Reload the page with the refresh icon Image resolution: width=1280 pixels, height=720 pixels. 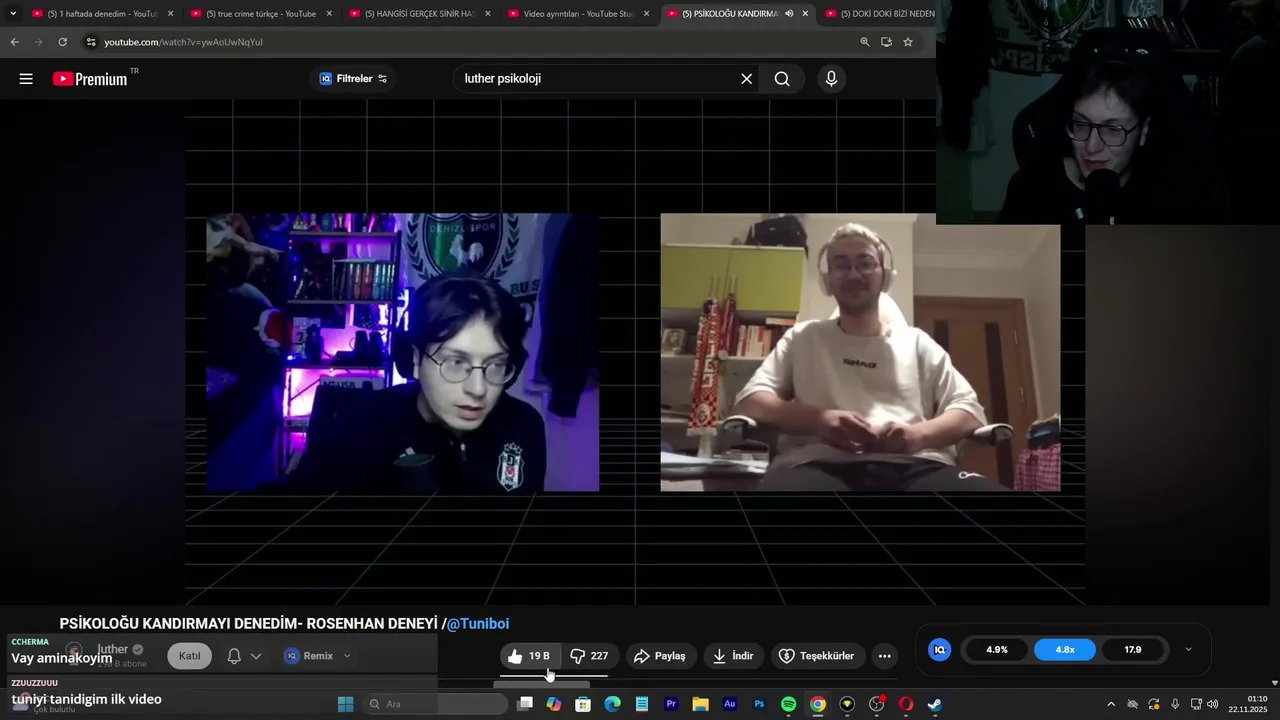coord(62,42)
